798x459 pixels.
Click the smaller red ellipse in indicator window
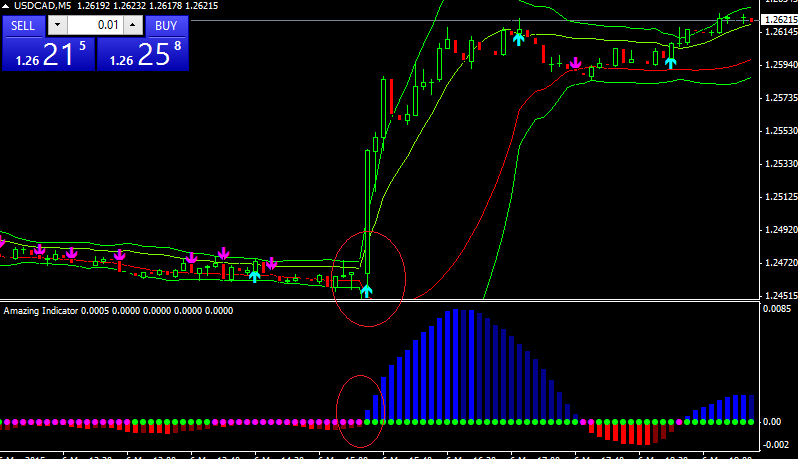[x=360, y=411]
